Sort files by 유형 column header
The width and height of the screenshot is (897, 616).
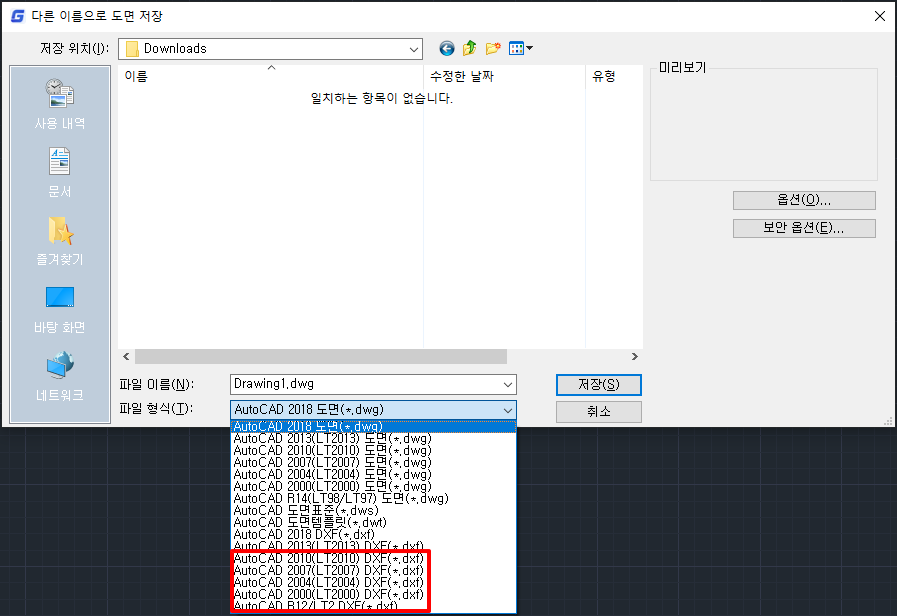point(614,76)
